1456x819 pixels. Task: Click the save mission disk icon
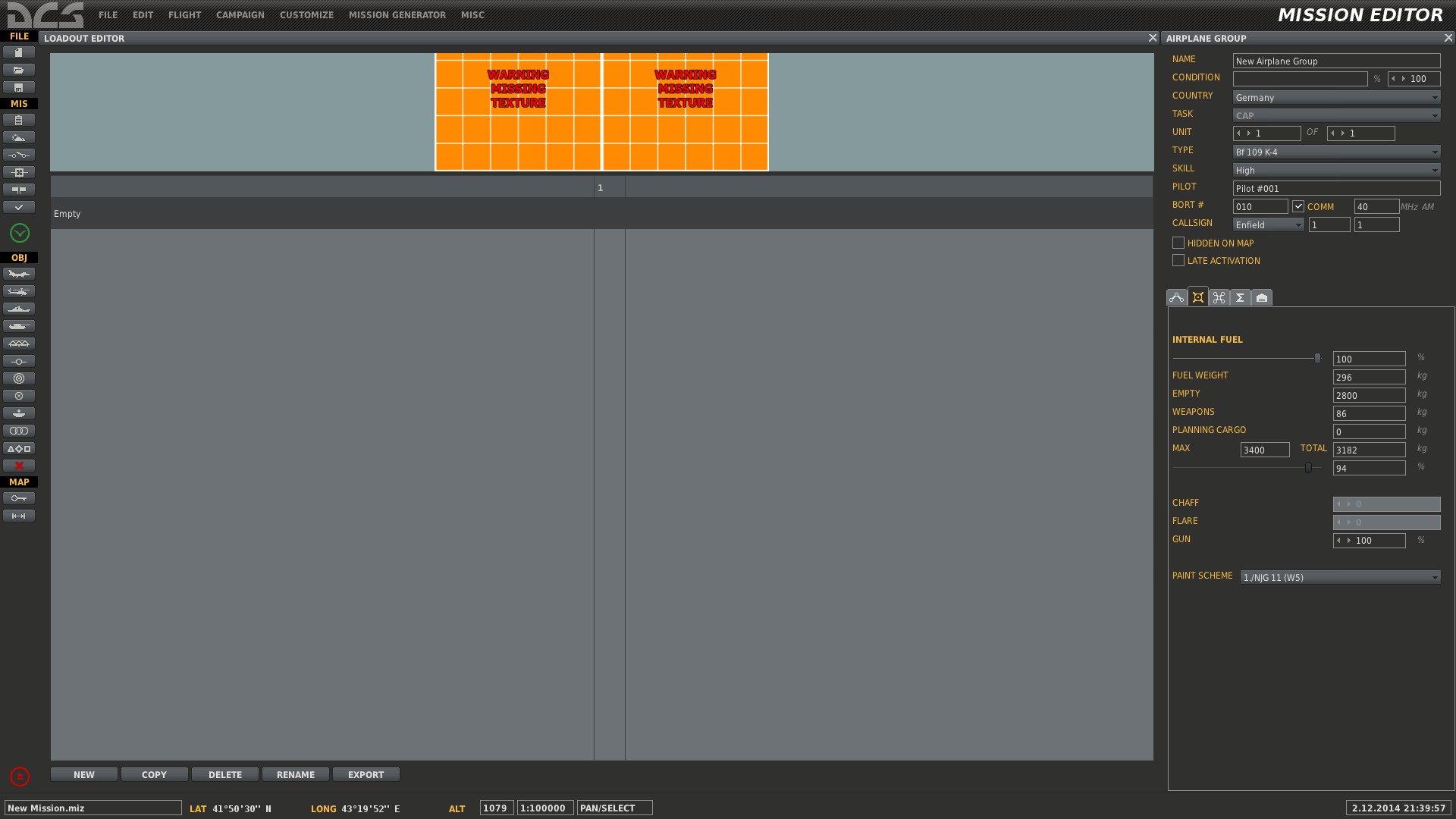(x=19, y=87)
